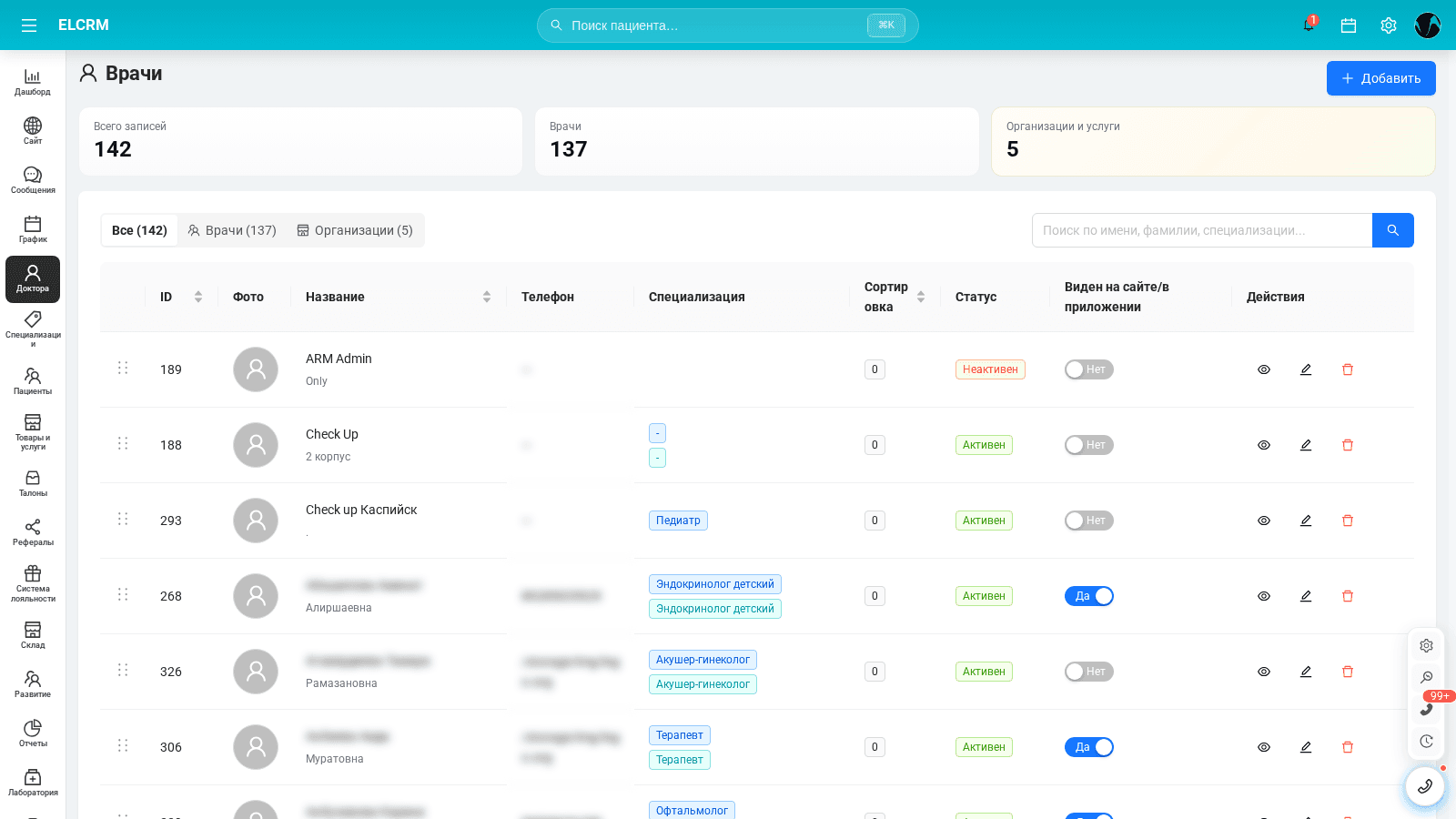The image size is (1456, 819).
Task: Edit the Check up Каспийск record
Action: pyautogui.click(x=1306, y=521)
